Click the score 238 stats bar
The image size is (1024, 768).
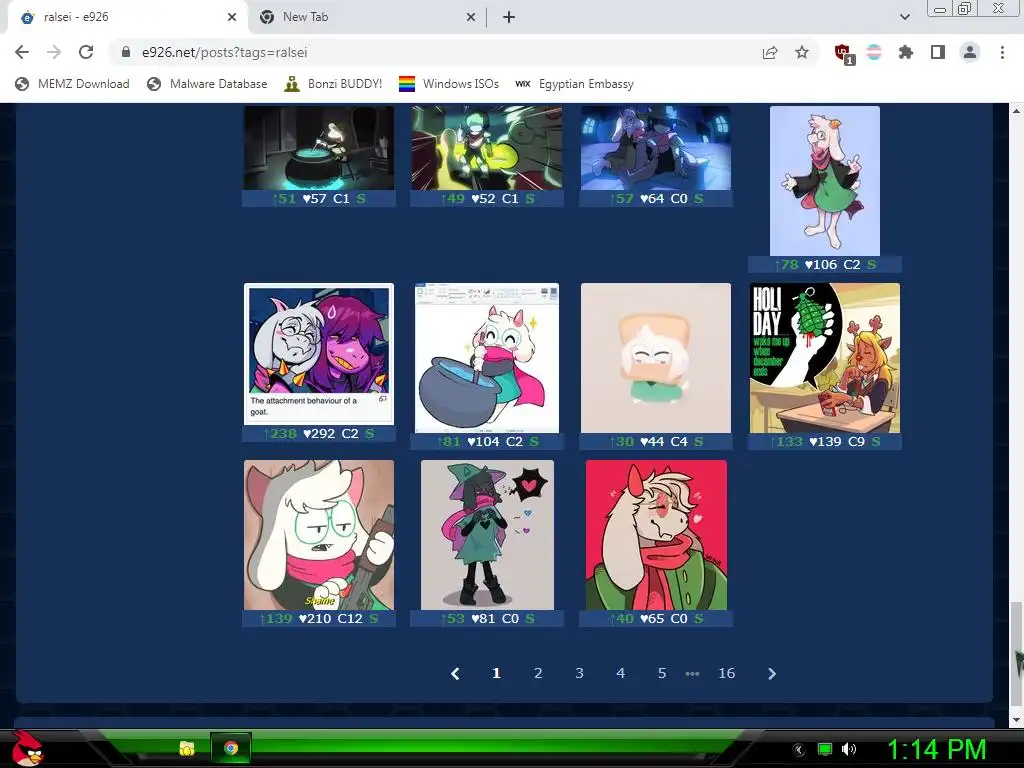pyautogui.click(x=319, y=434)
